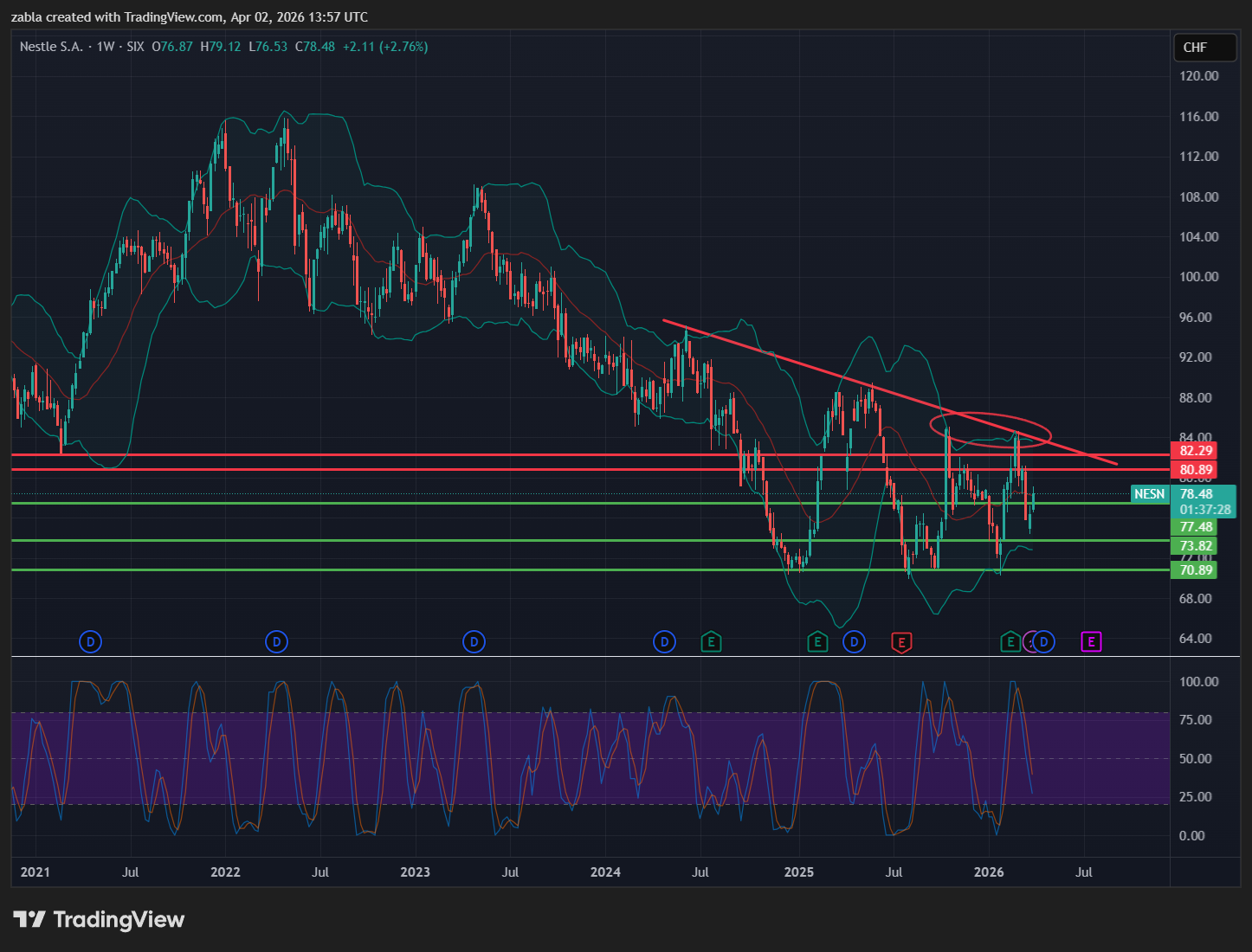Click the 77.48 green support label
This screenshot has width=1252, height=952.
point(1195,527)
